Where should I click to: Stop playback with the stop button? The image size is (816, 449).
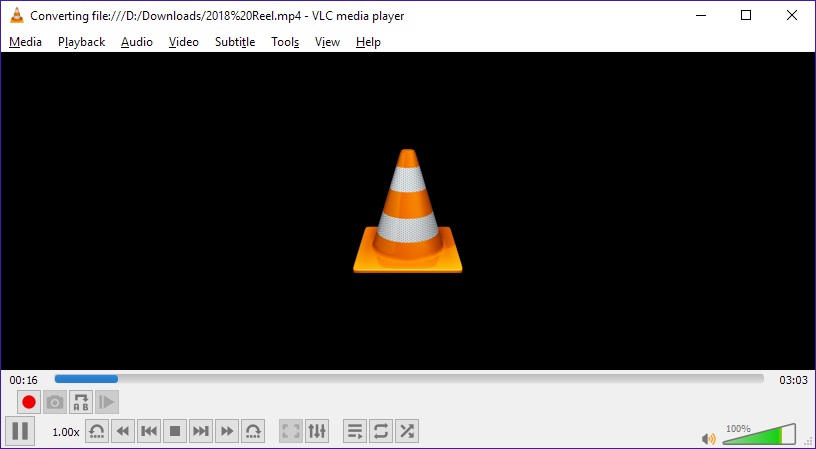pyautogui.click(x=175, y=431)
